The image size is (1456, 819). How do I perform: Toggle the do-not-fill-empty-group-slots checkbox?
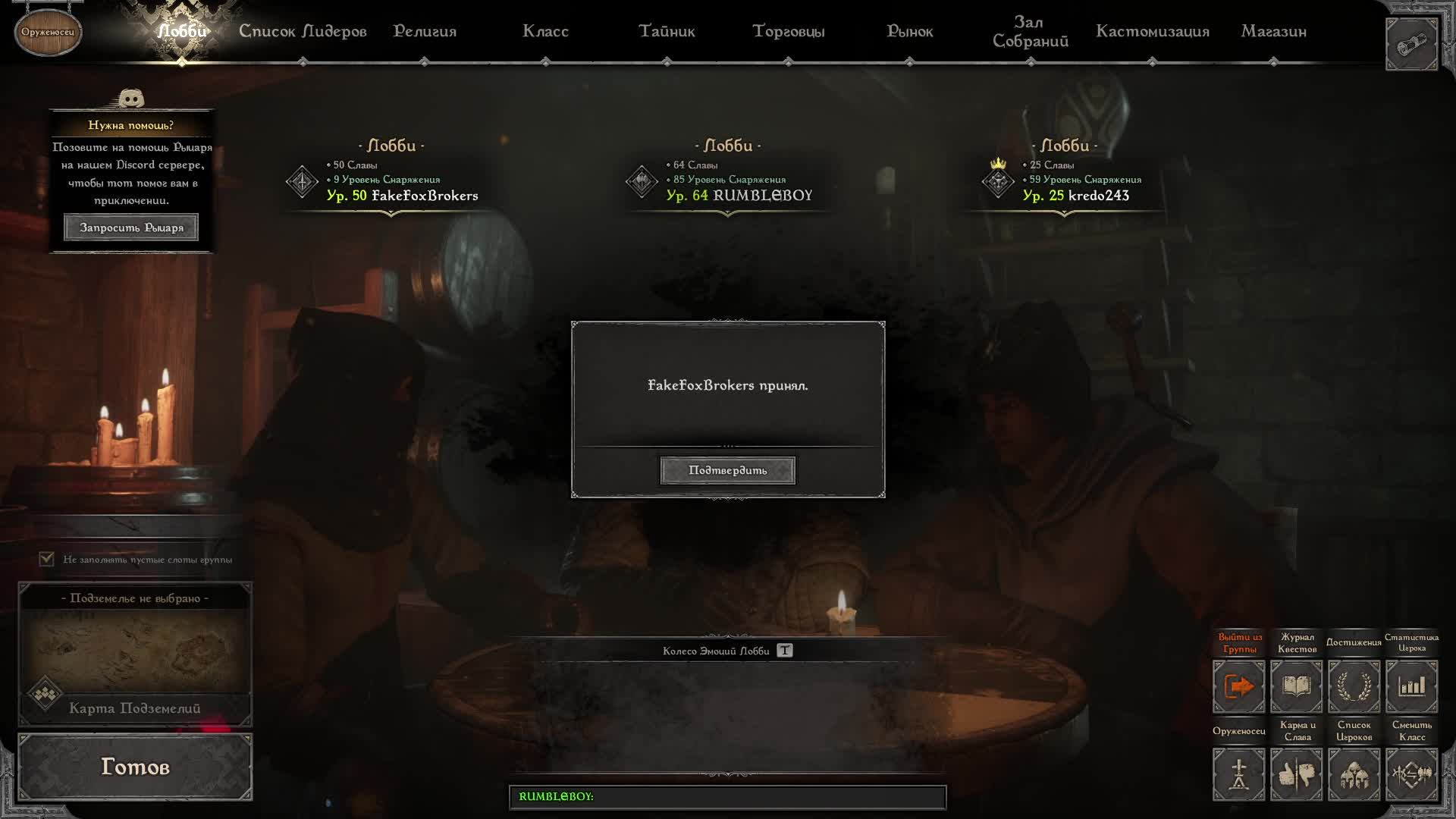(x=46, y=559)
